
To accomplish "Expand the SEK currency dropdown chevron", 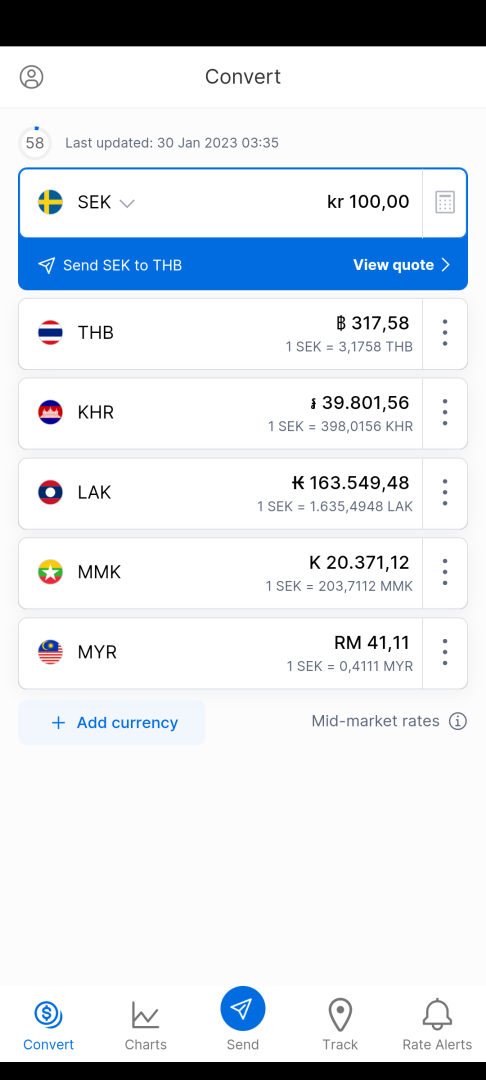I will coord(127,203).
